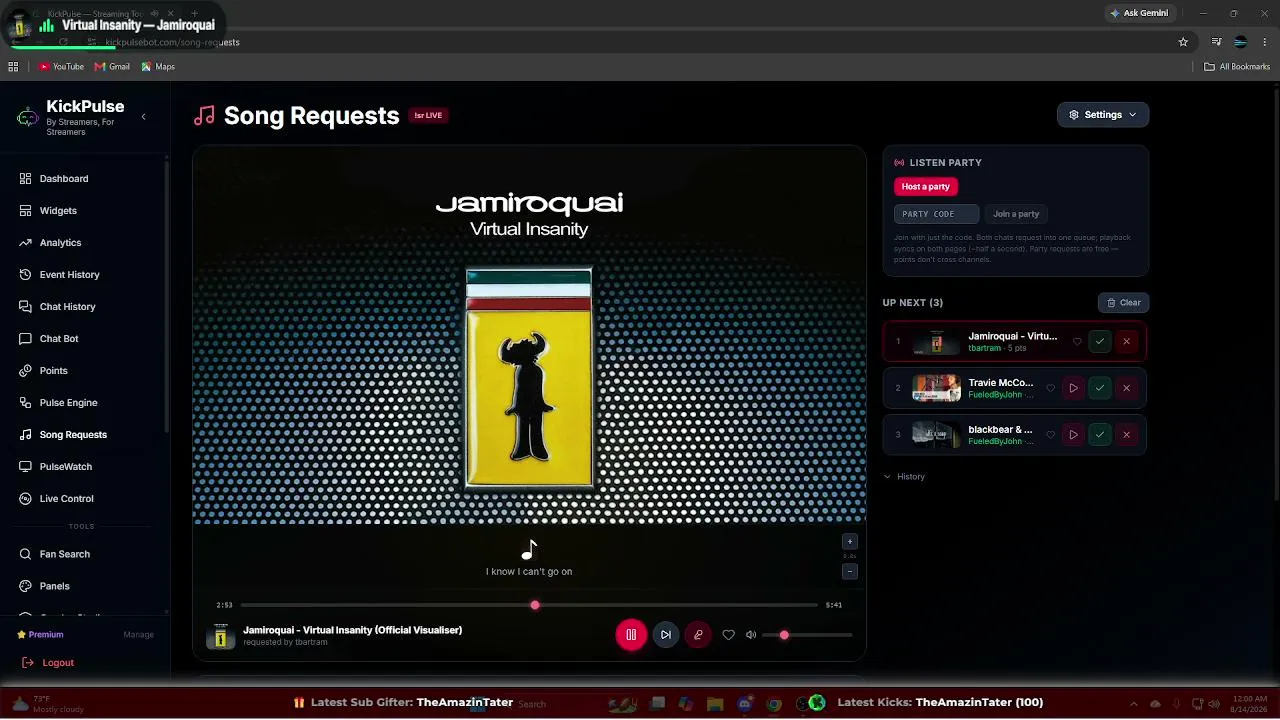
Task: Select Event History in sidebar
Action: point(69,275)
